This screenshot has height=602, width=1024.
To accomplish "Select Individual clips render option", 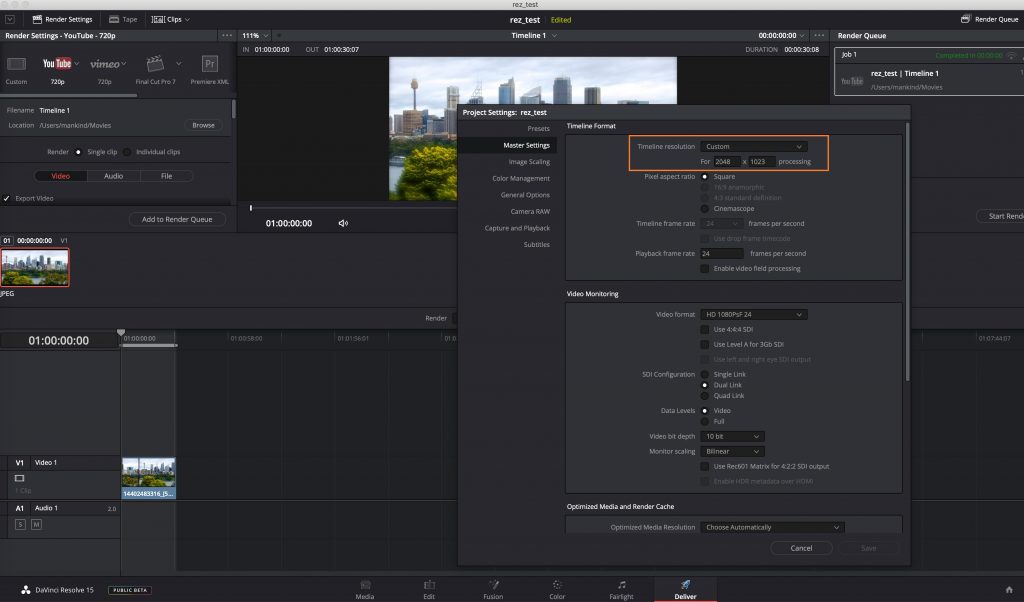I will point(127,152).
